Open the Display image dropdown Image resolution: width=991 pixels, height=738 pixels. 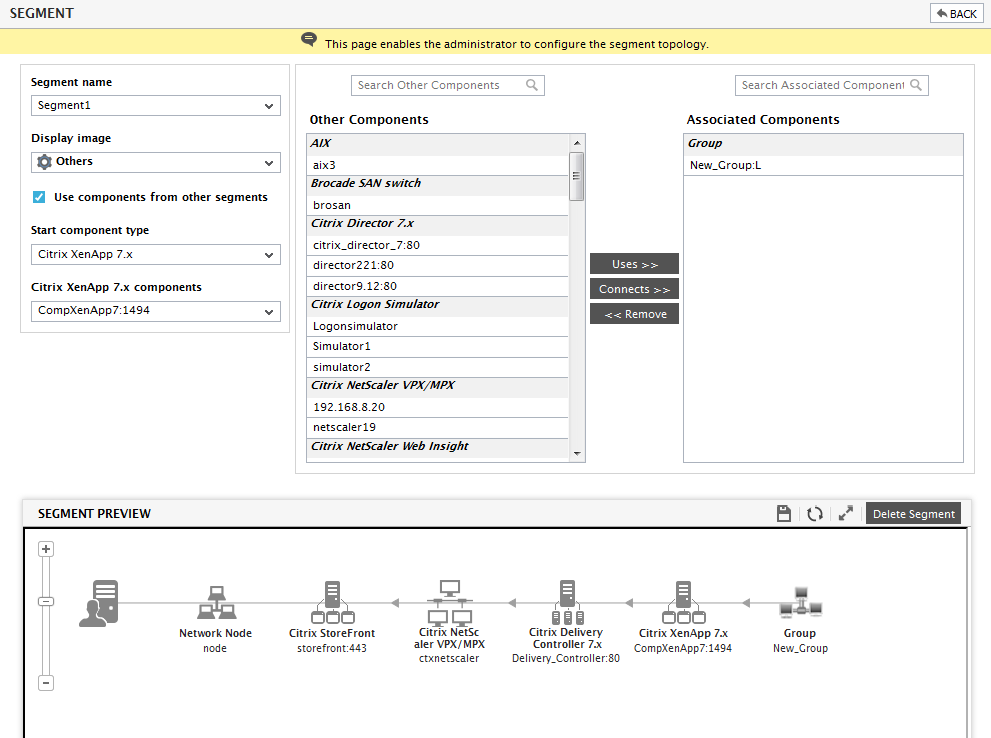155,162
